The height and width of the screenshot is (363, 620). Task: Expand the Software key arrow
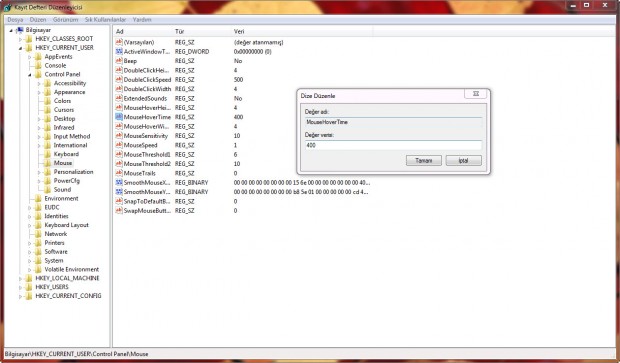pos(30,252)
